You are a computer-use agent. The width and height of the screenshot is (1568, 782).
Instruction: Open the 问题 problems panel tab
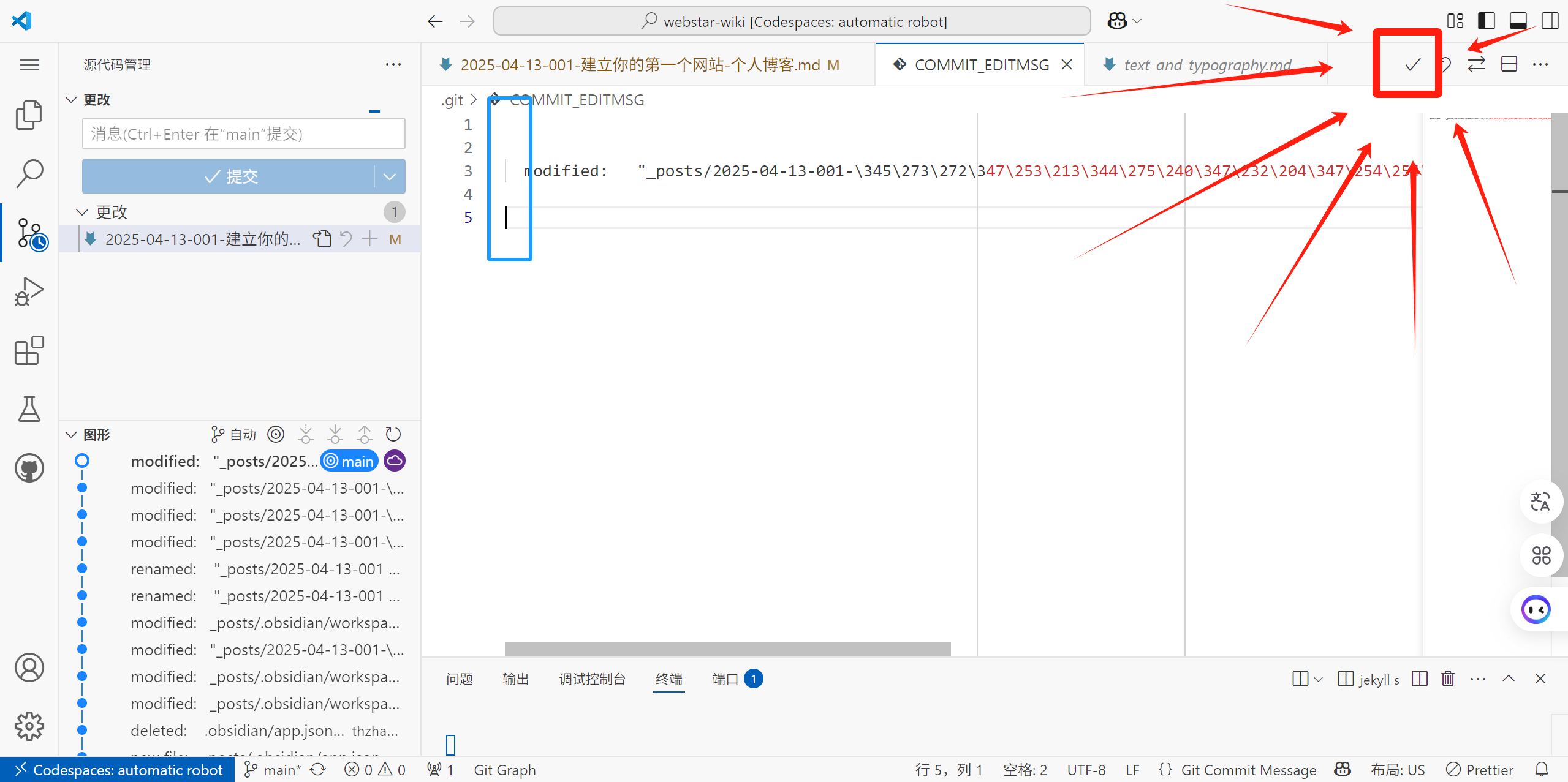(x=459, y=679)
